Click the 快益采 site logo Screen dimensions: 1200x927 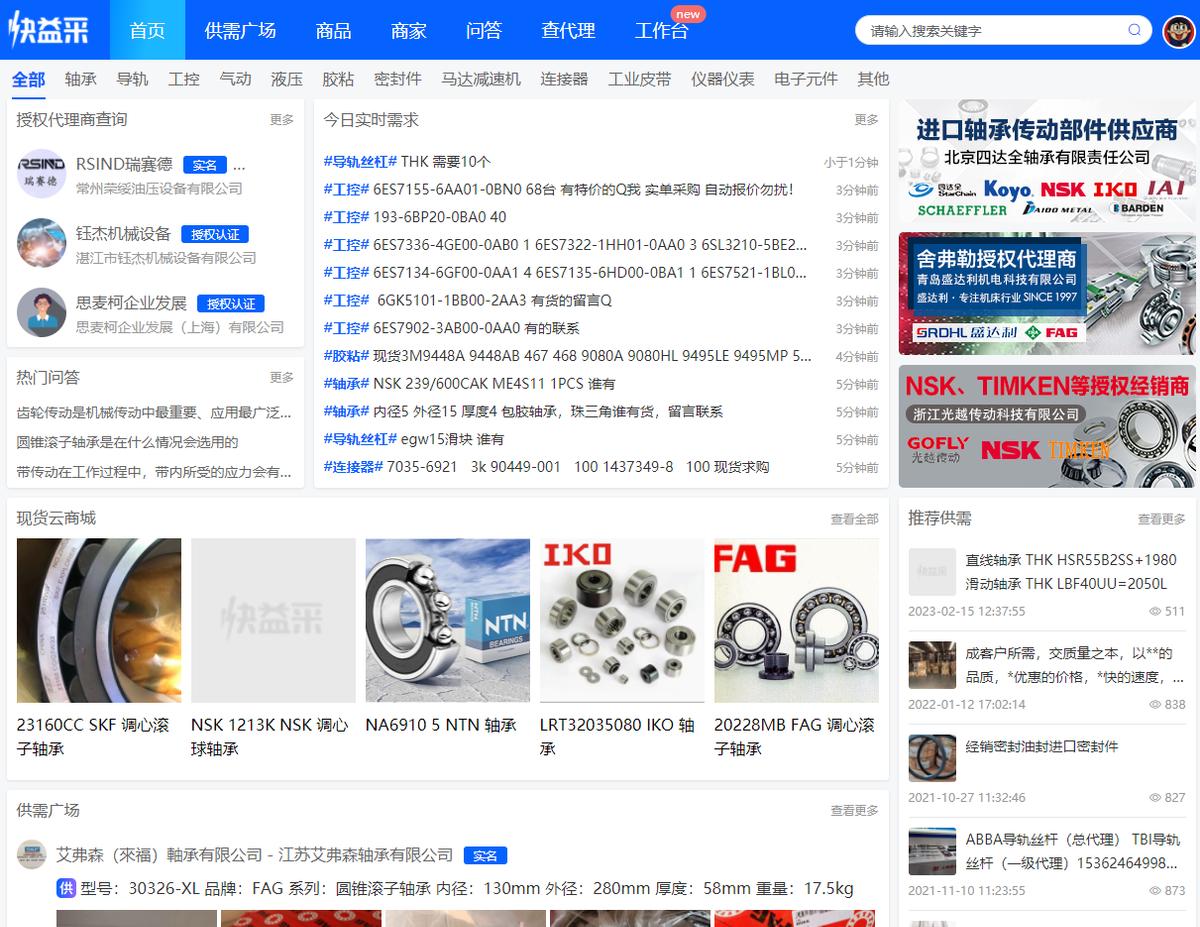pyautogui.click(x=48, y=29)
